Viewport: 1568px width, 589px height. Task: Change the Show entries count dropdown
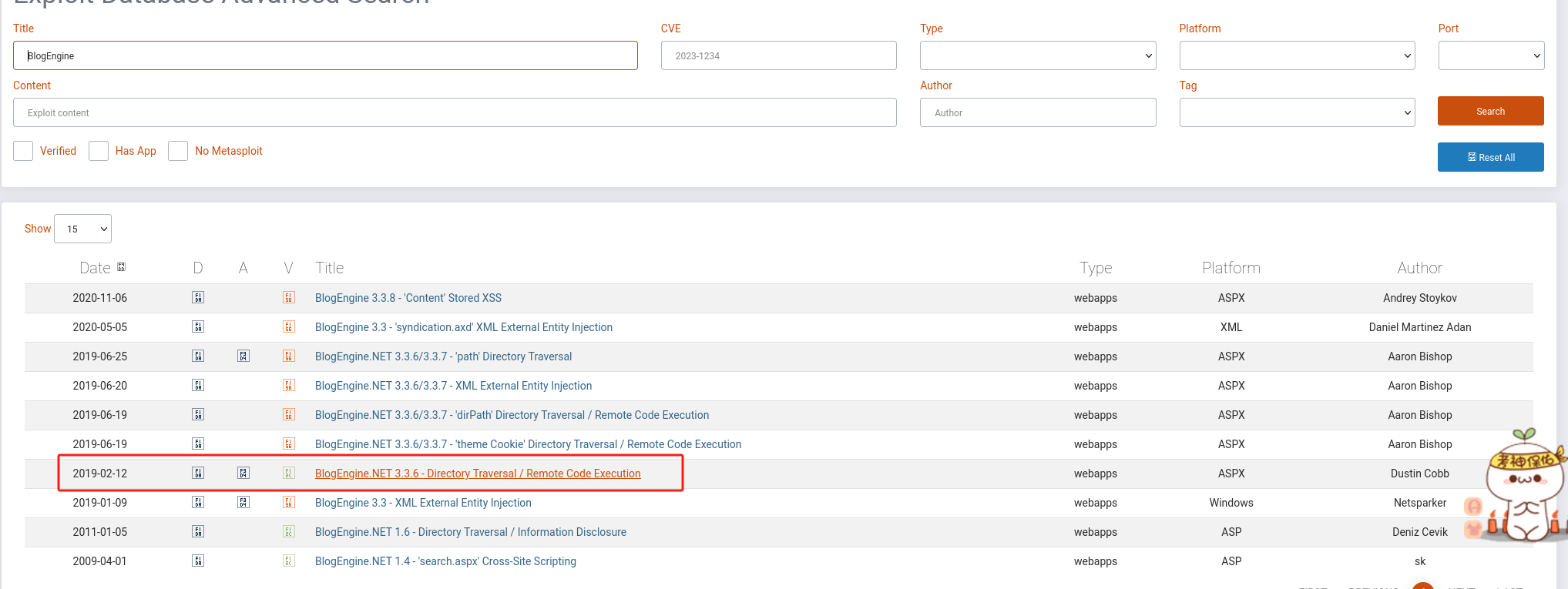83,229
